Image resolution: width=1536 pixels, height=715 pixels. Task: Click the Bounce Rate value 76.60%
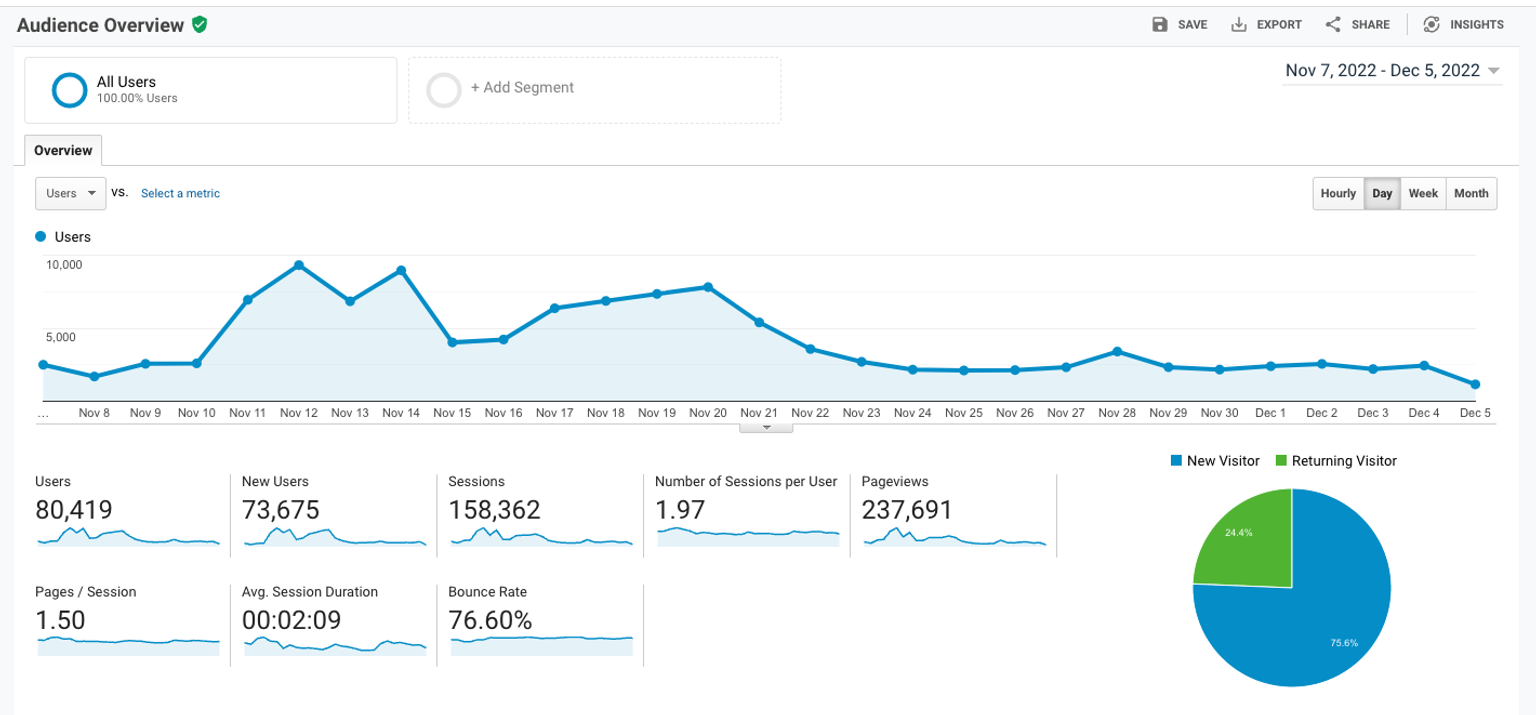click(490, 620)
